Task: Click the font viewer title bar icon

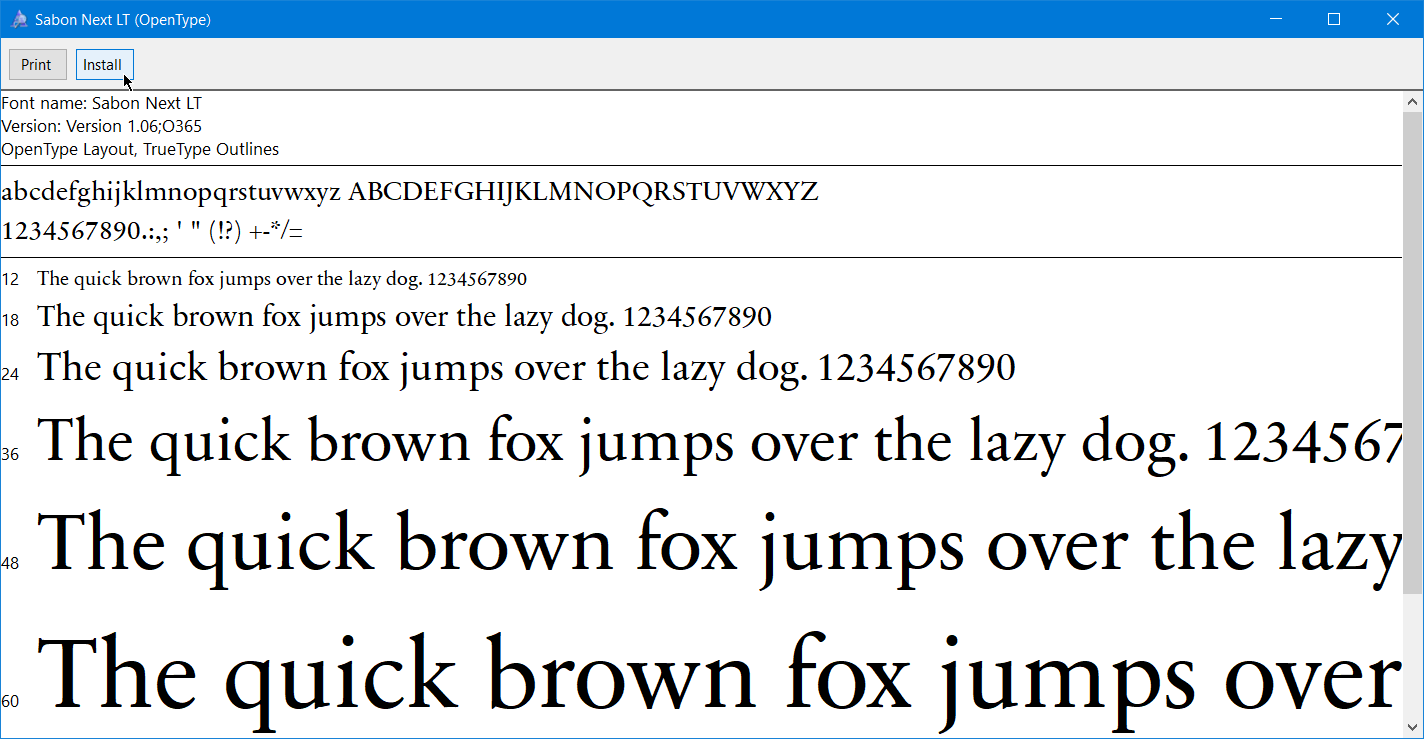Action: tap(19, 19)
